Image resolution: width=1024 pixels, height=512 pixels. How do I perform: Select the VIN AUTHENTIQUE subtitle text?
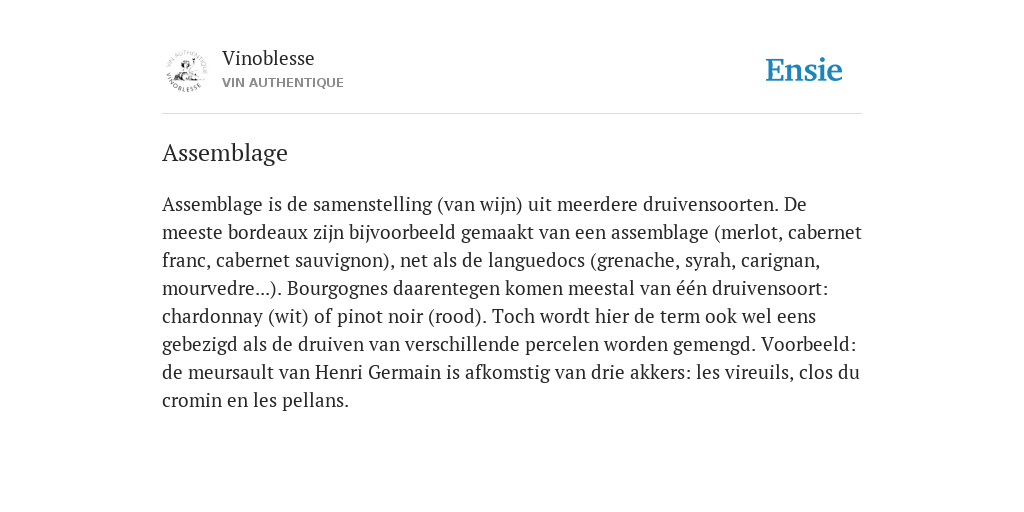[283, 83]
